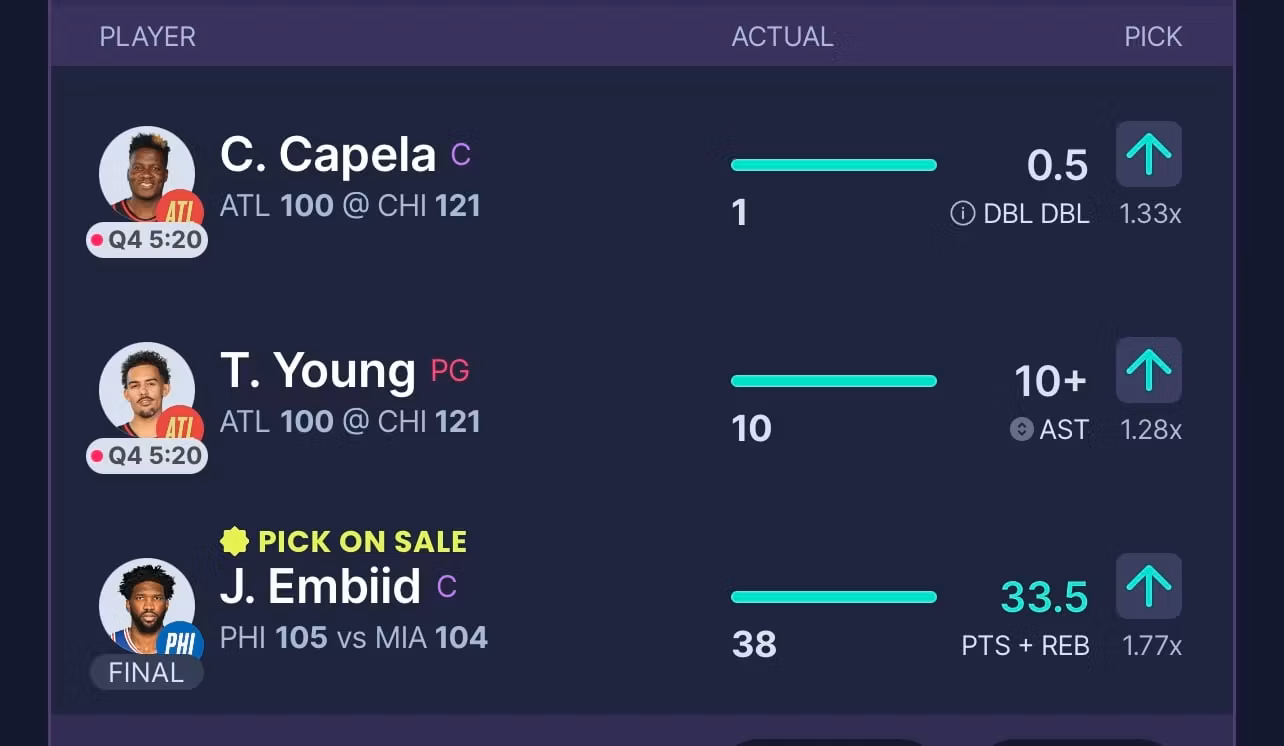1284x746 pixels.
Task: Click T. Young's assists progress bar
Action: 833,381
